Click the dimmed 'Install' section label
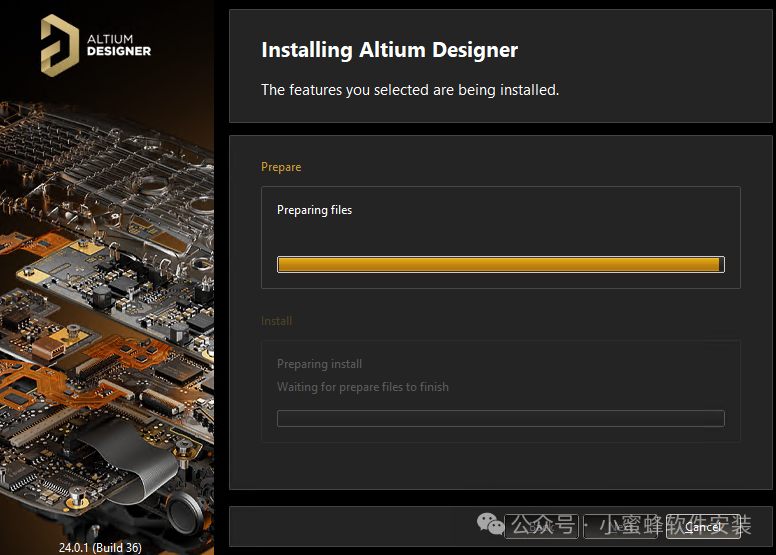 click(x=276, y=321)
